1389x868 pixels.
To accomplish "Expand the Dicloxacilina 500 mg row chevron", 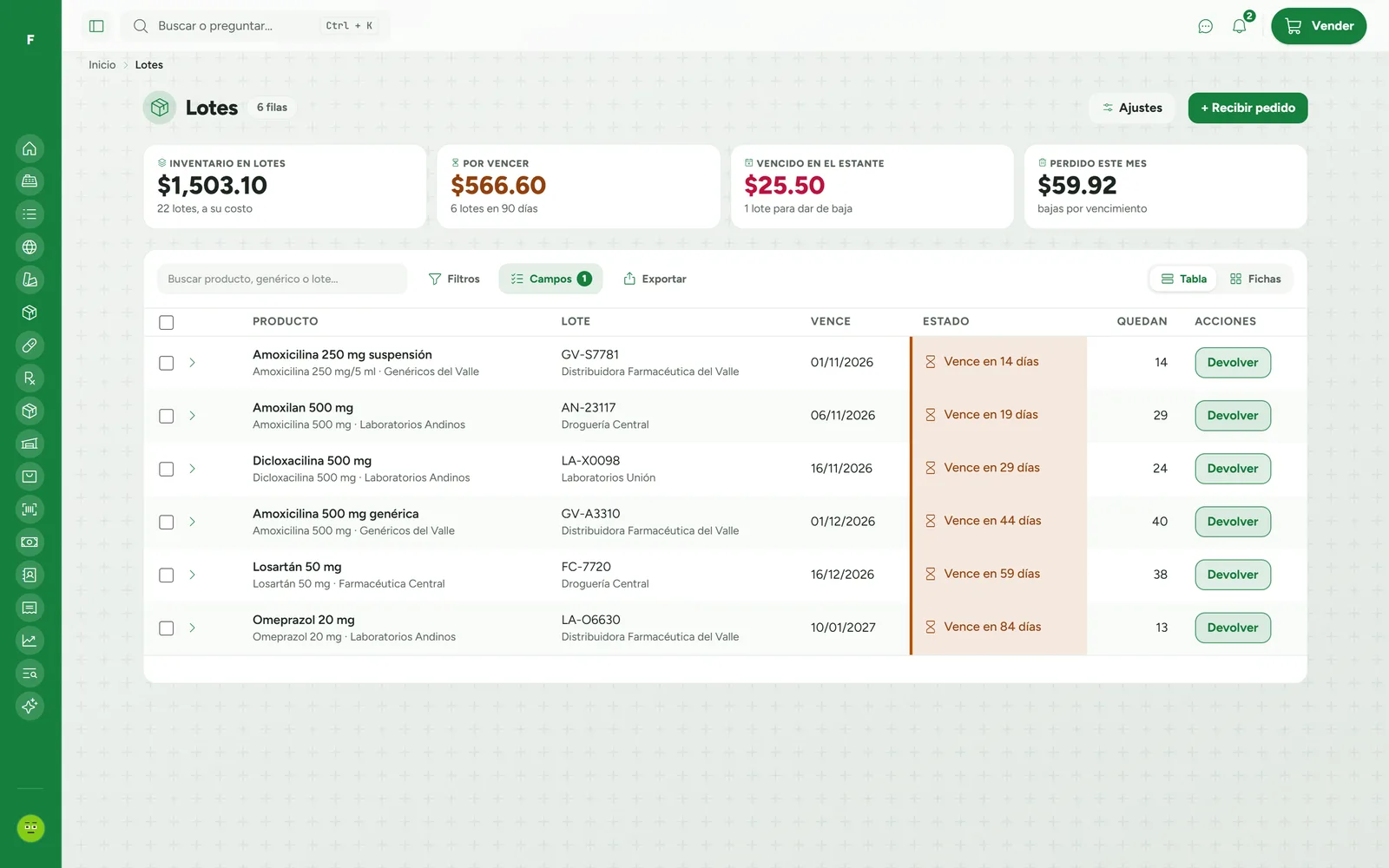I will tap(192, 469).
